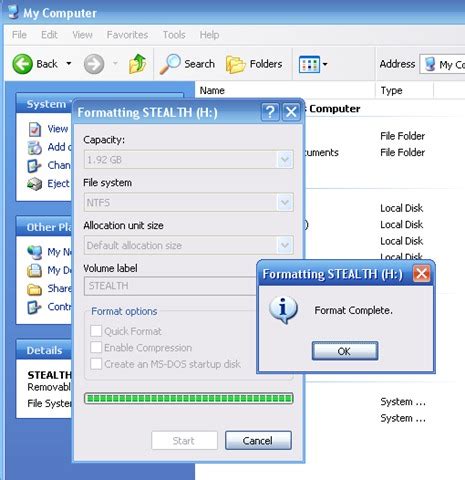
Task: Click the My Computer icon in Address bar
Action: pos(430,64)
